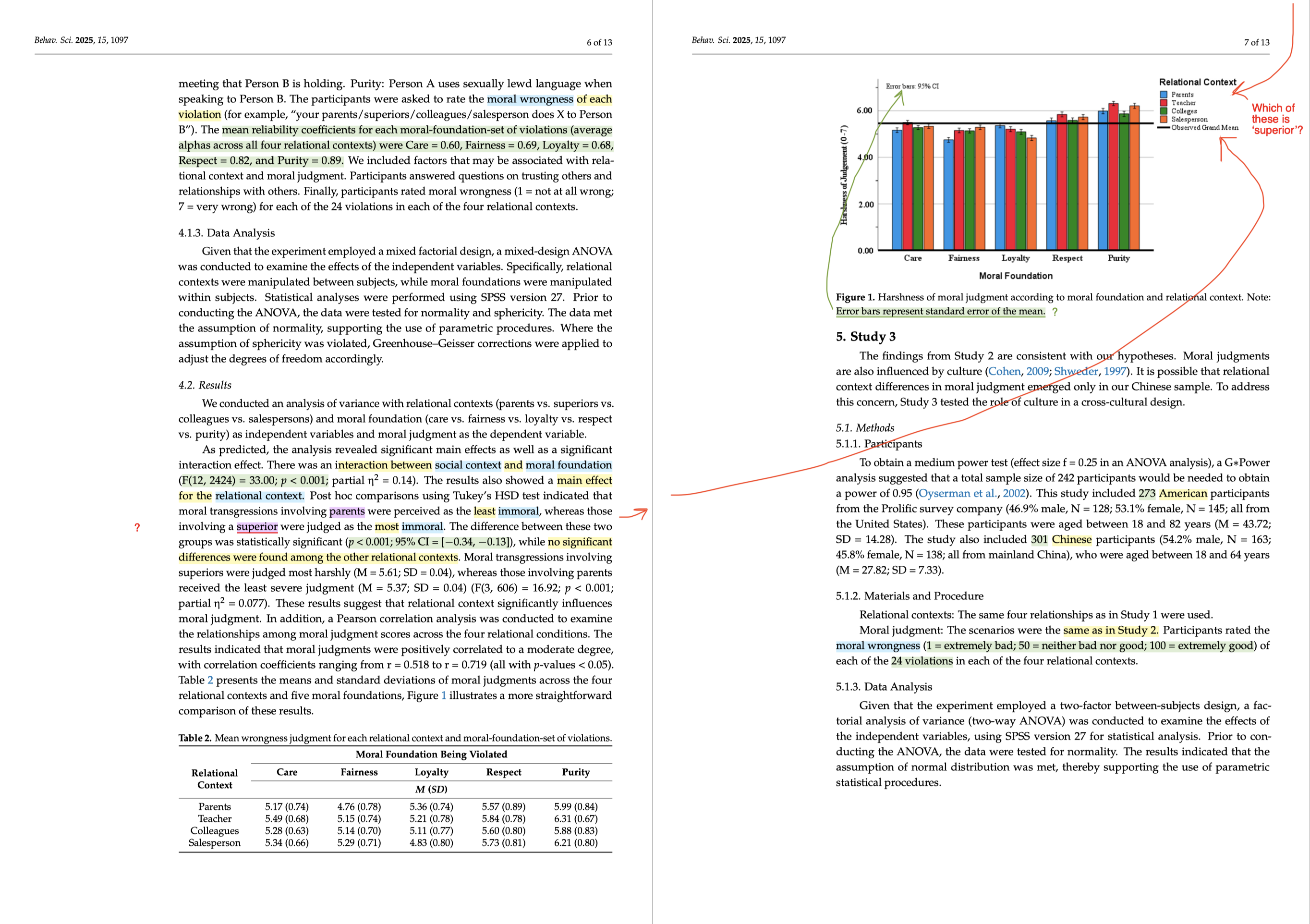Follow the Table 2 cross-reference link
Image resolution: width=1310 pixels, height=924 pixels.
(x=210, y=681)
